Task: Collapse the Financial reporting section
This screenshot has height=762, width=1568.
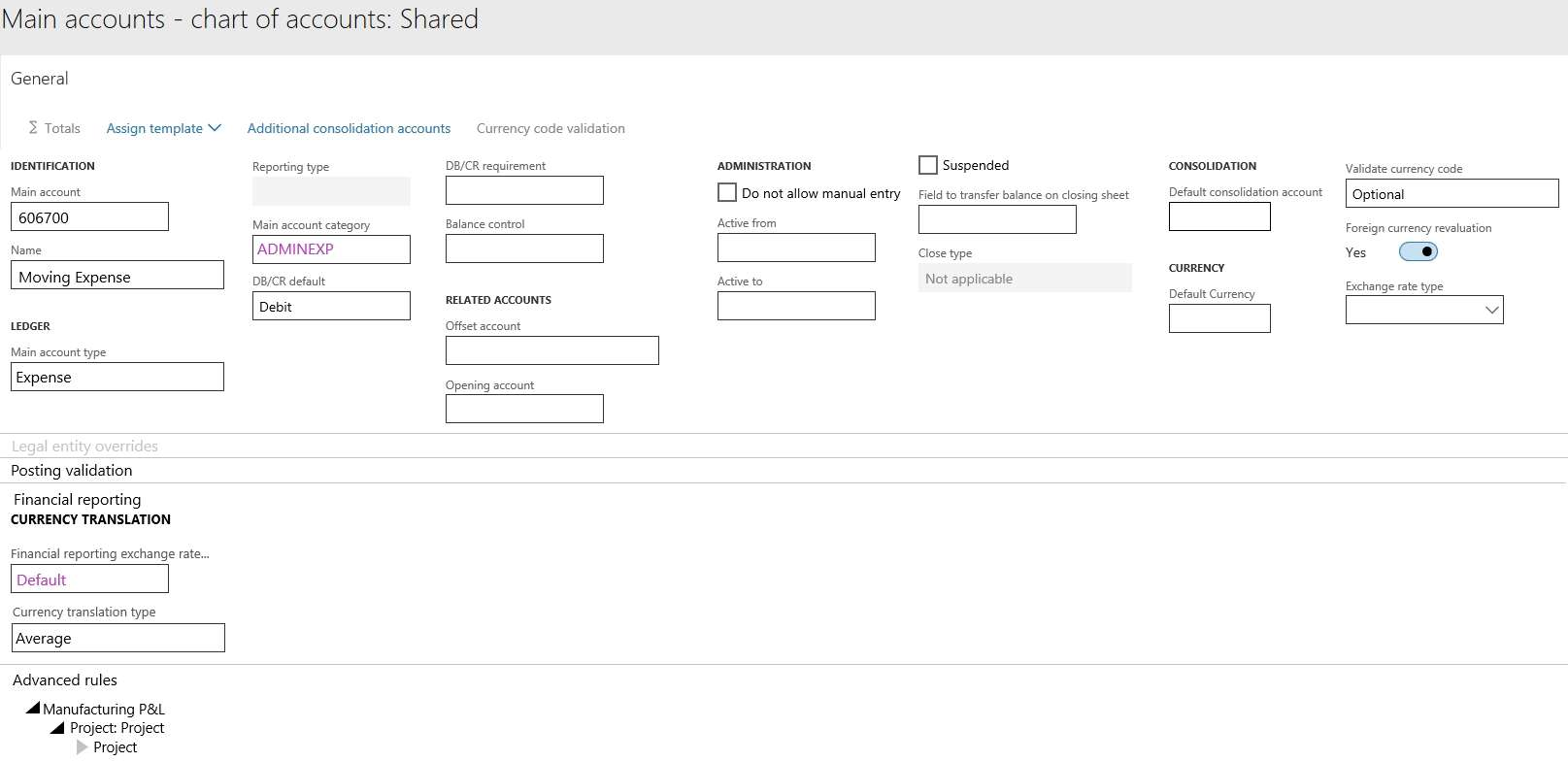Action: click(78, 500)
